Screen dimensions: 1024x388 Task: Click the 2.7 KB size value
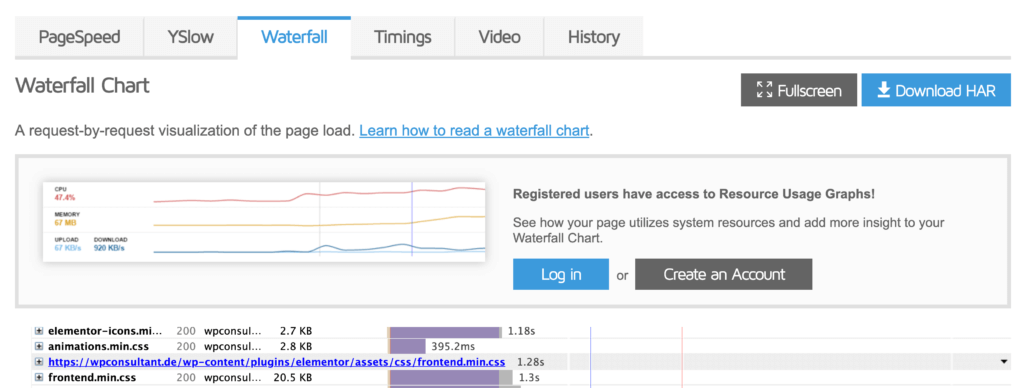(296, 331)
